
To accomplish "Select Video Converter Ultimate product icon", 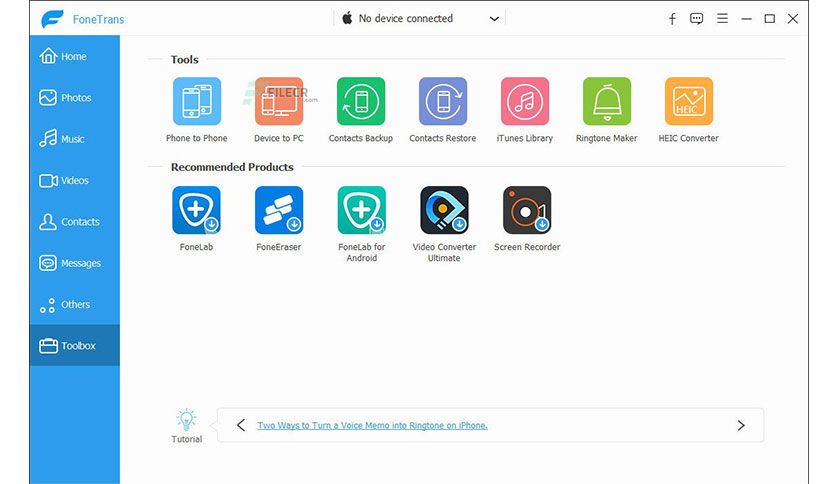I will pyautogui.click(x=444, y=210).
